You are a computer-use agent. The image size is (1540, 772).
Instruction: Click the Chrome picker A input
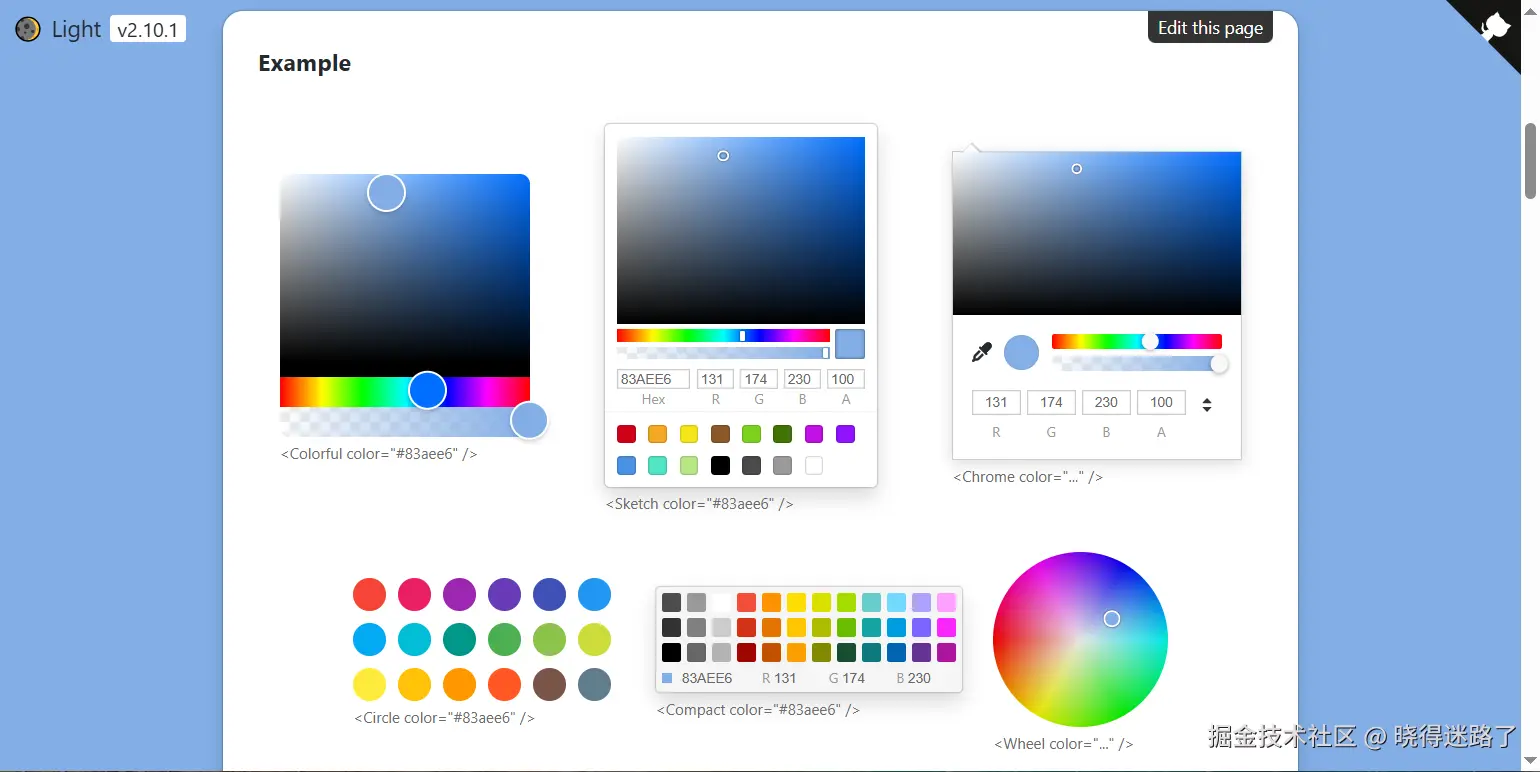[x=1161, y=402]
